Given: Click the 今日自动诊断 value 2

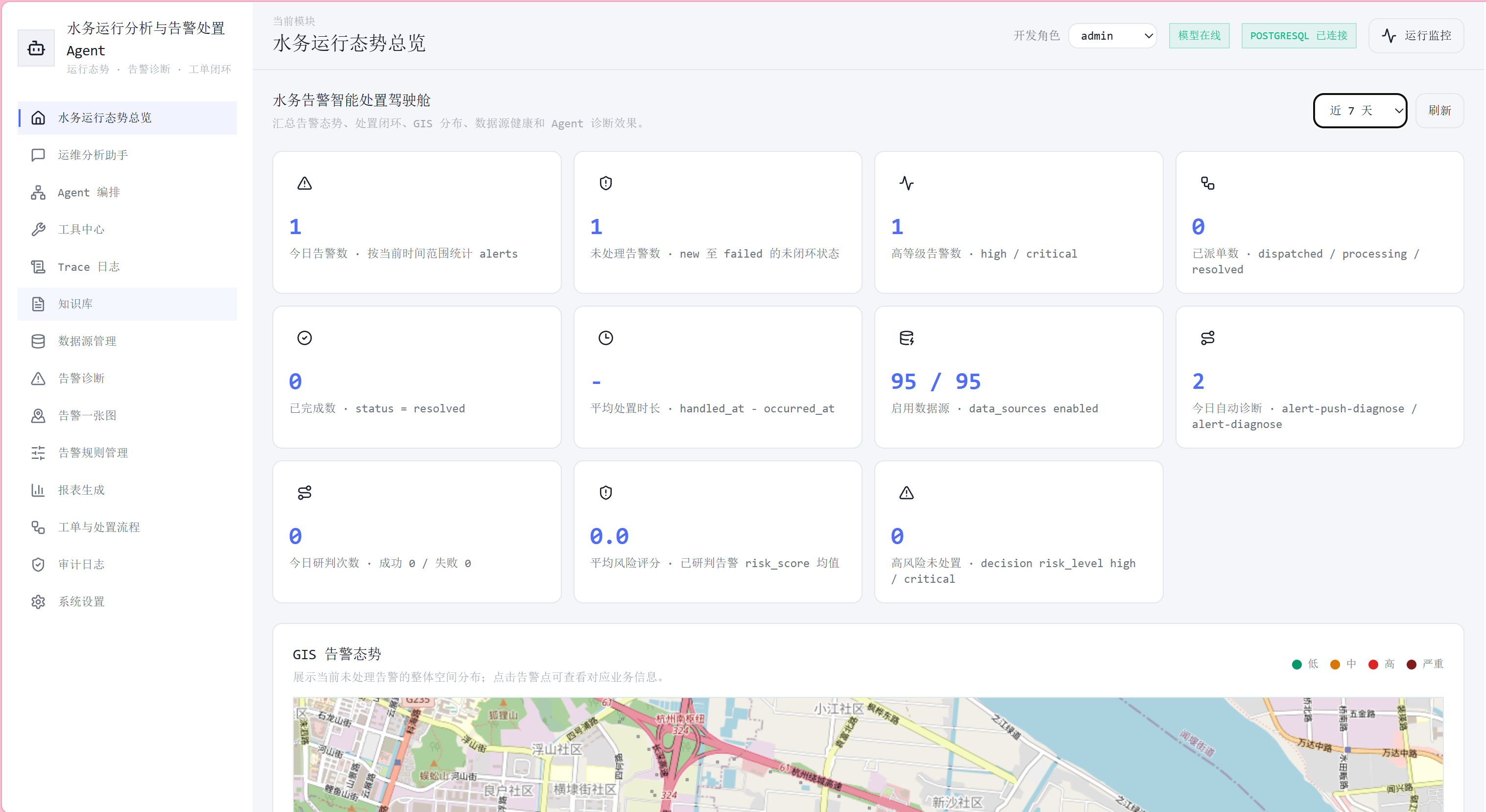Looking at the screenshot, I should 1198,381.
